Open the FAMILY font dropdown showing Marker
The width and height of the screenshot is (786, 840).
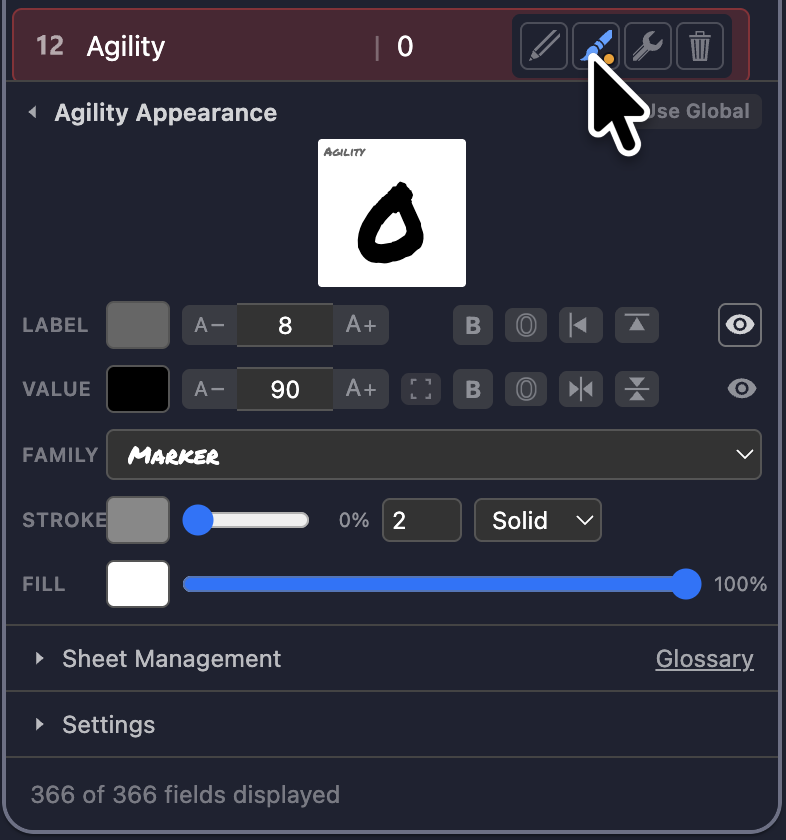coord(434,454)
